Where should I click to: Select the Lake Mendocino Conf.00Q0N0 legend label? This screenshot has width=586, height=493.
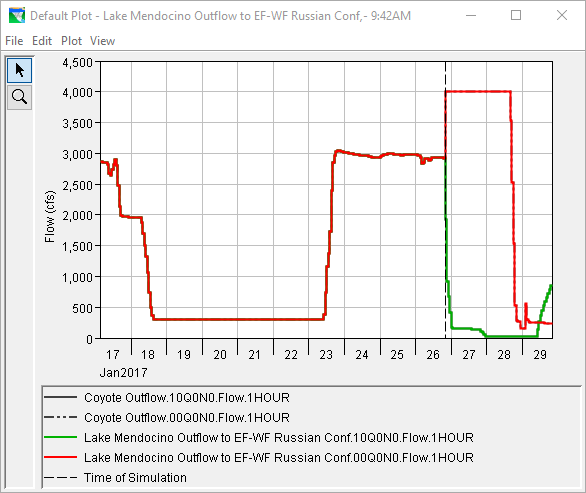pyautogui.click(x=279, y=457)
